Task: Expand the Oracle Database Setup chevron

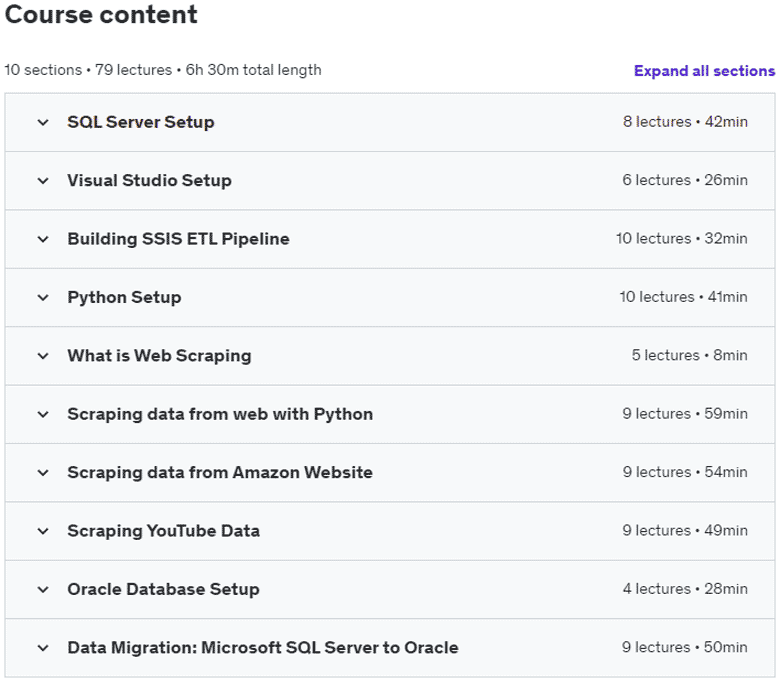Action: 43,589
